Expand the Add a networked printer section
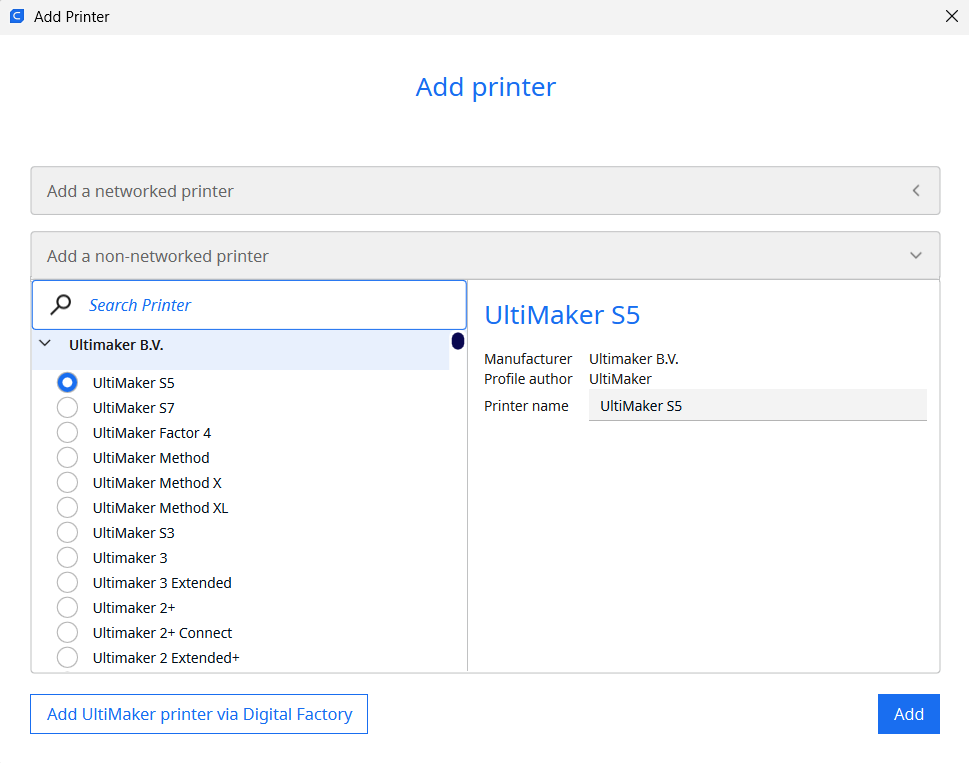This screenshot has width=969, height=763. (485, 191)
